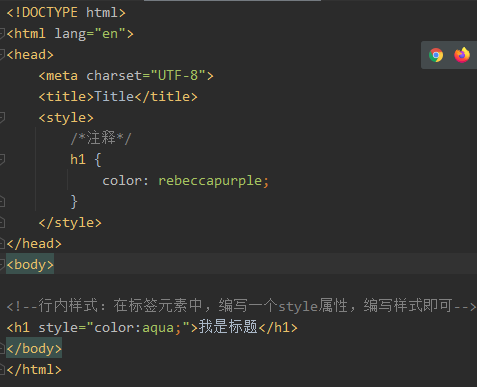Click the highlighted closing body tag

pos(34,349)
